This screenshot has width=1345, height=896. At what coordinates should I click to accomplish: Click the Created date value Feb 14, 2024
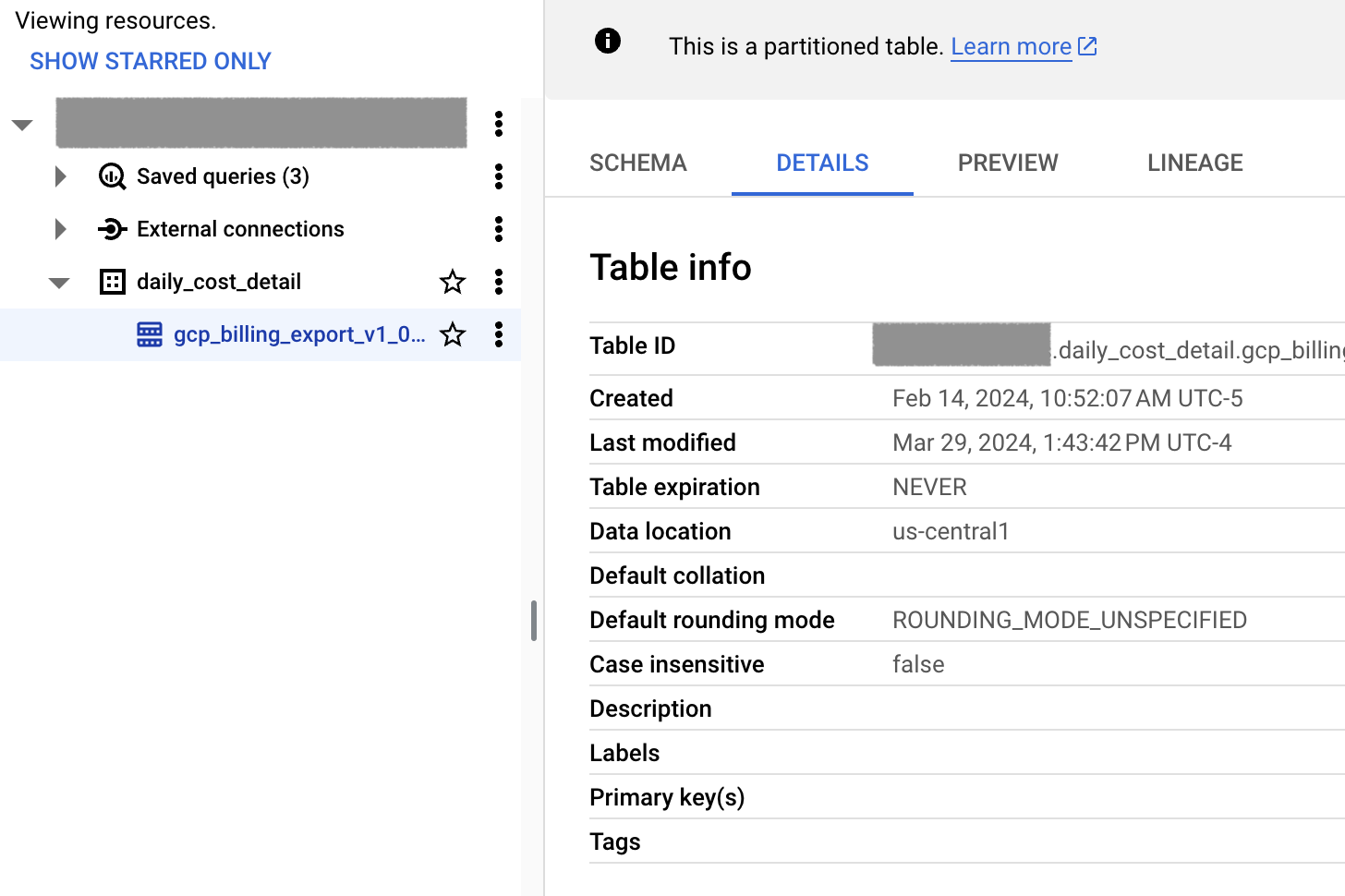tap(1067, 398)
